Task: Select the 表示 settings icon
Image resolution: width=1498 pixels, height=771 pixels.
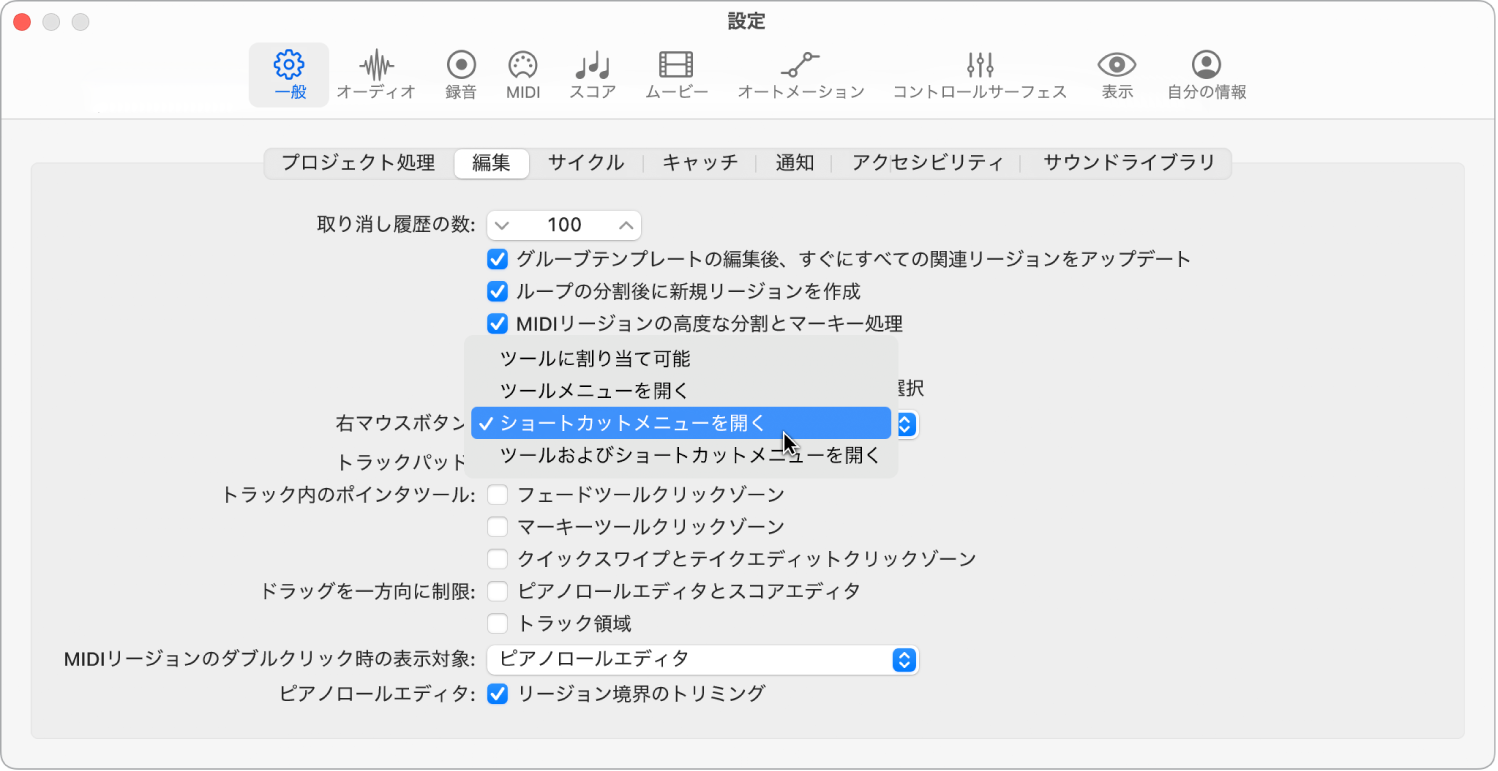Action: [x=1116, y=74]
